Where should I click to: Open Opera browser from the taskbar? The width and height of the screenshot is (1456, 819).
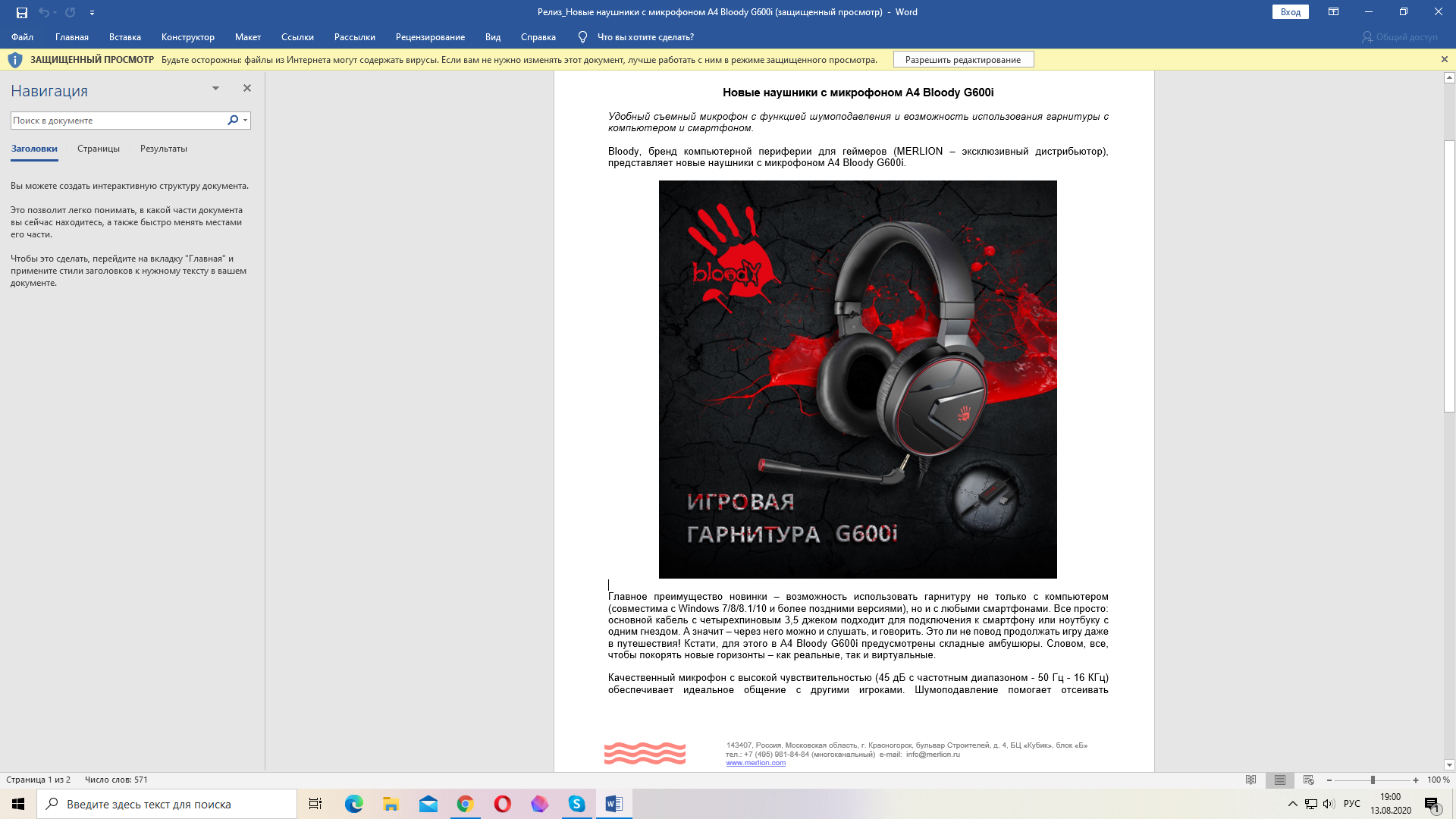click(x=502, y=804)
